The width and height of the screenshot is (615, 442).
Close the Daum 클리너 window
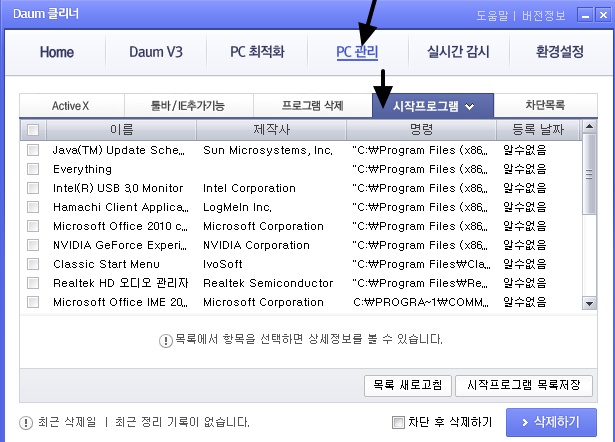click(603, 16)
